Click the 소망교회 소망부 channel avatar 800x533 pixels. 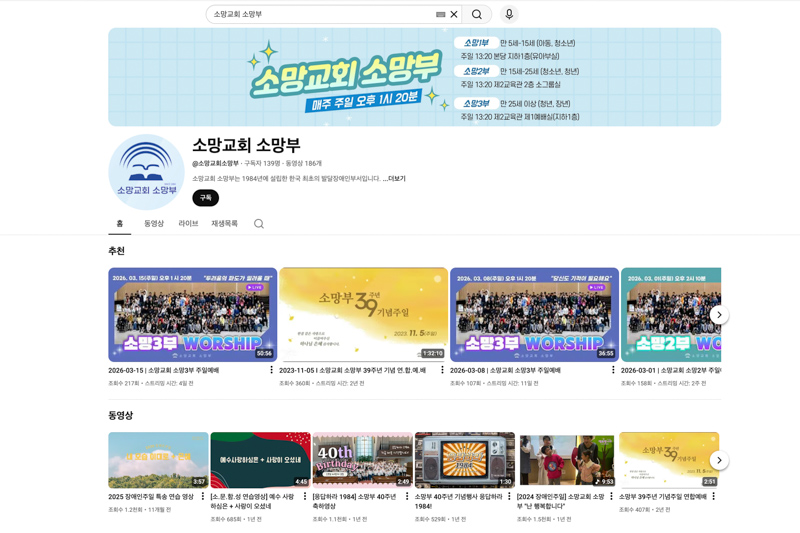146,171
